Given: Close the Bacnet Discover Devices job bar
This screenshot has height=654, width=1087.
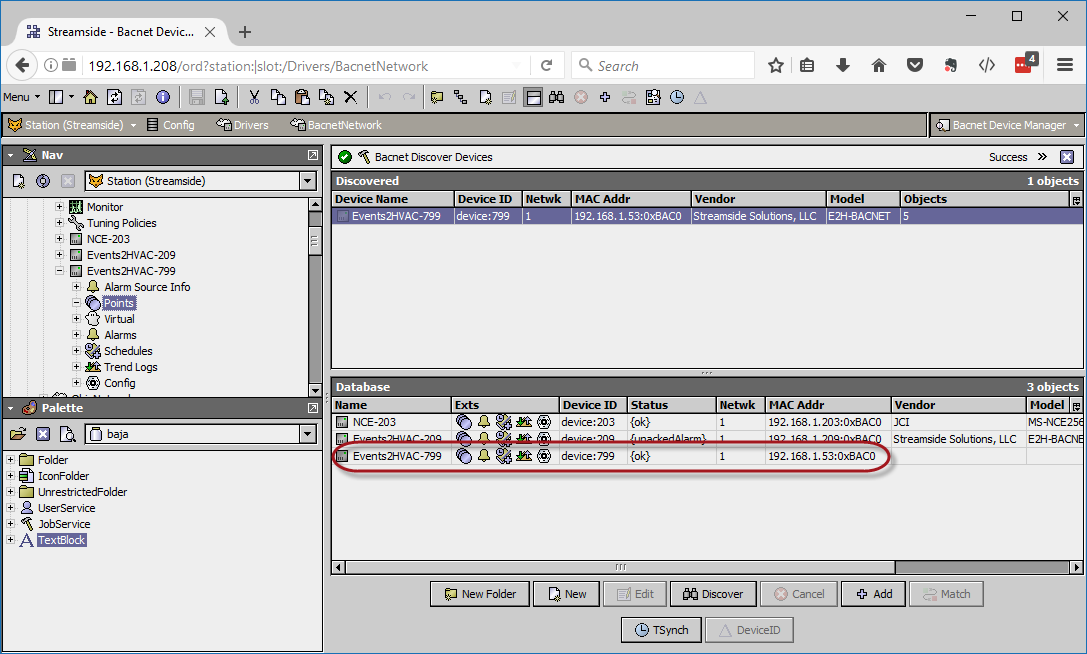Looking at the screenshot, I should click(x=1067, y=157).
